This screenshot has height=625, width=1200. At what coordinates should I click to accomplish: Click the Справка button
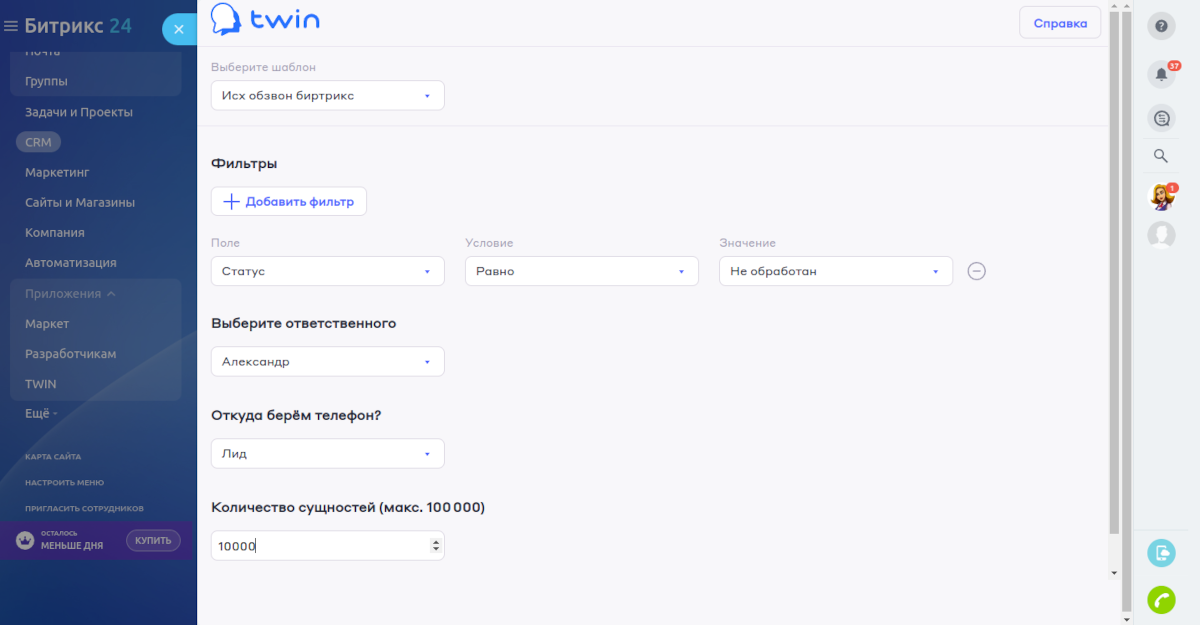tap(1059, 23)
